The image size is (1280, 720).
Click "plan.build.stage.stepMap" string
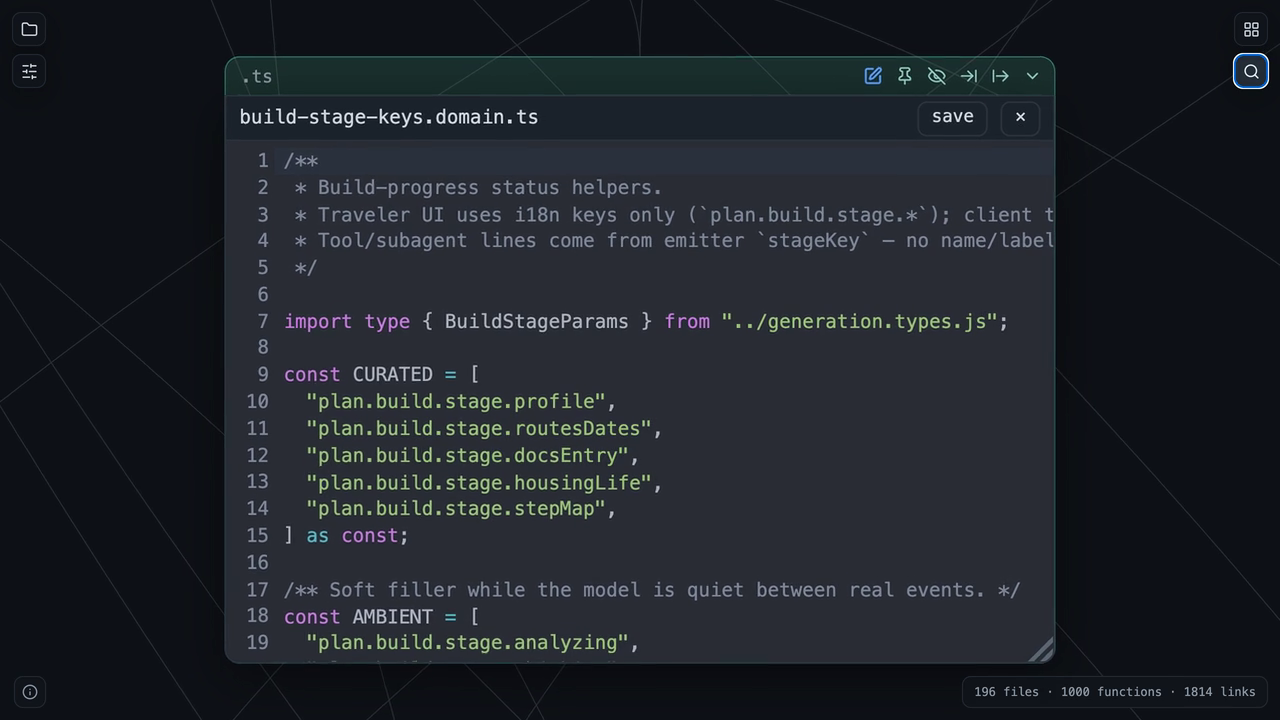pyautogui.click(x=456, y=509)
